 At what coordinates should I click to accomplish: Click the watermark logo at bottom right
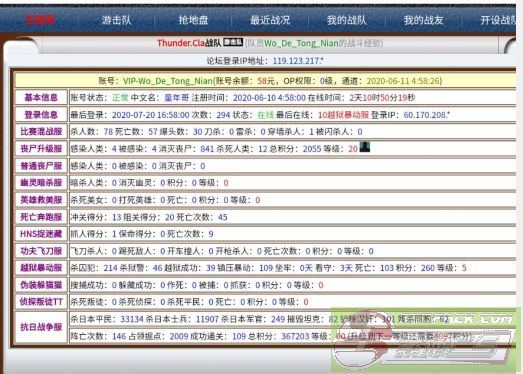point(424,340)
